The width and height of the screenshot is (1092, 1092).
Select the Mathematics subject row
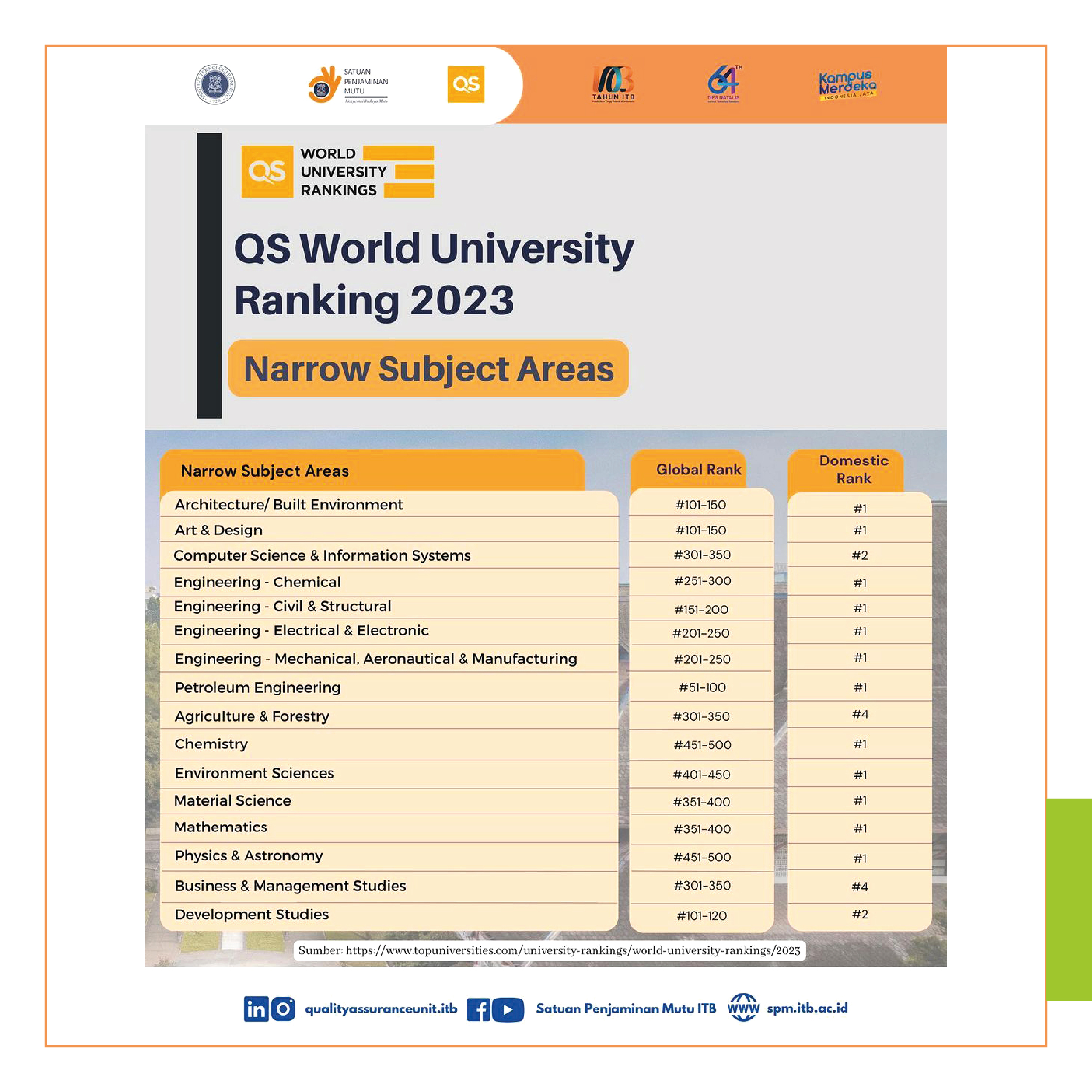click(389, 827)
